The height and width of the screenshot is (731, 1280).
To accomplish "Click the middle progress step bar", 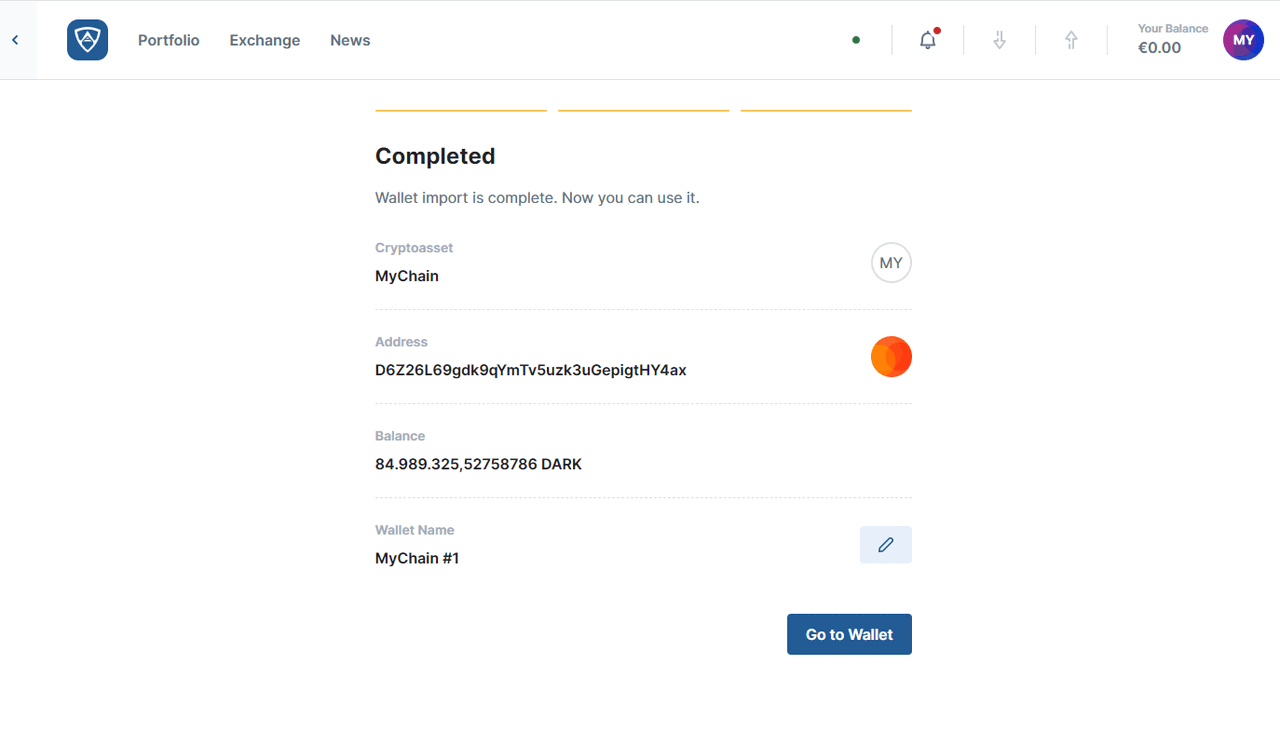I will tap(643, 110).
